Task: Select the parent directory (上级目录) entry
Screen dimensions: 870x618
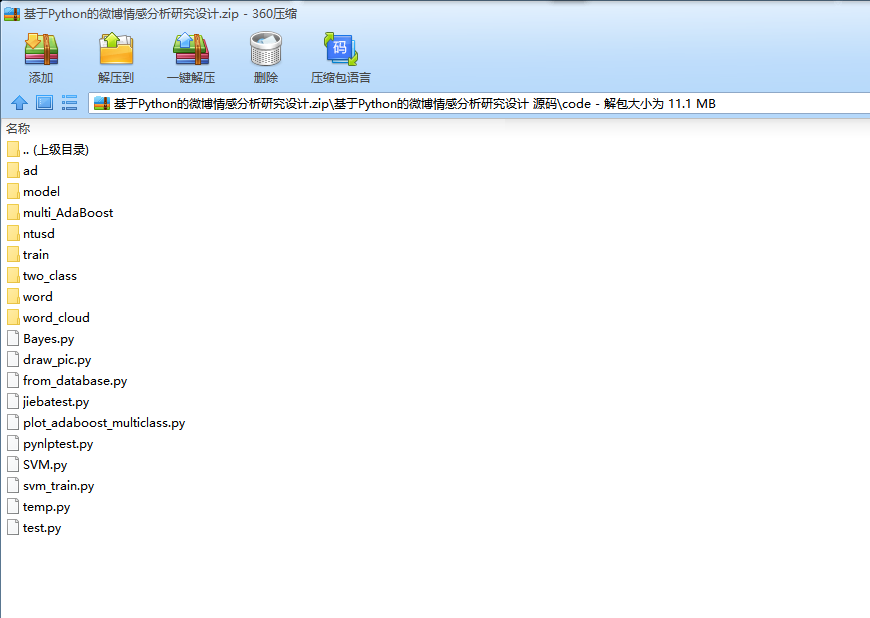Action: click(48, 149)
